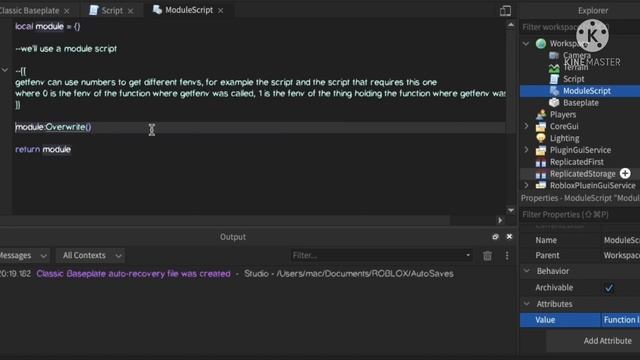Collapse the Attributes properties section

click(x=527, y=304)
